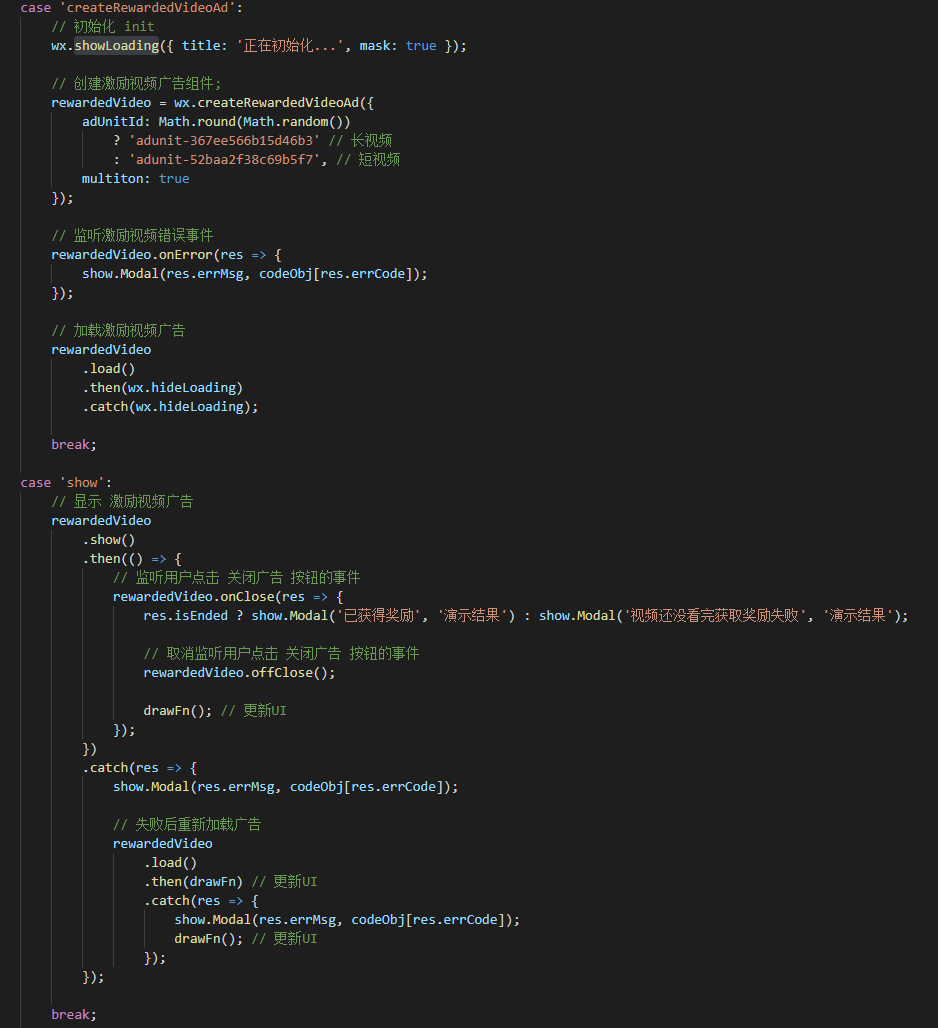
Task: Click the comment '// 监听激励视频错误事件'
Action: click(x=132, y=236)
